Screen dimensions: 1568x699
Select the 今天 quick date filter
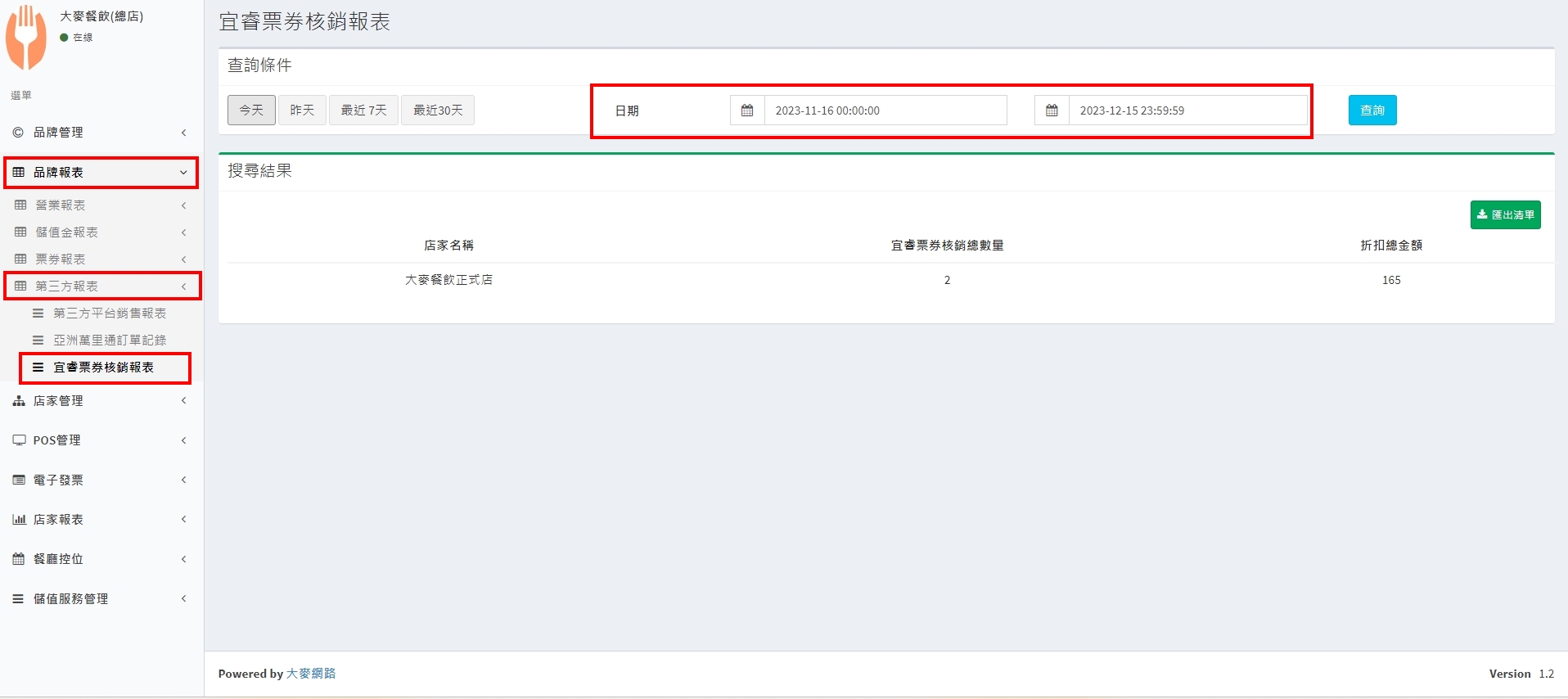pyautogui.click(x=251, y=110)
